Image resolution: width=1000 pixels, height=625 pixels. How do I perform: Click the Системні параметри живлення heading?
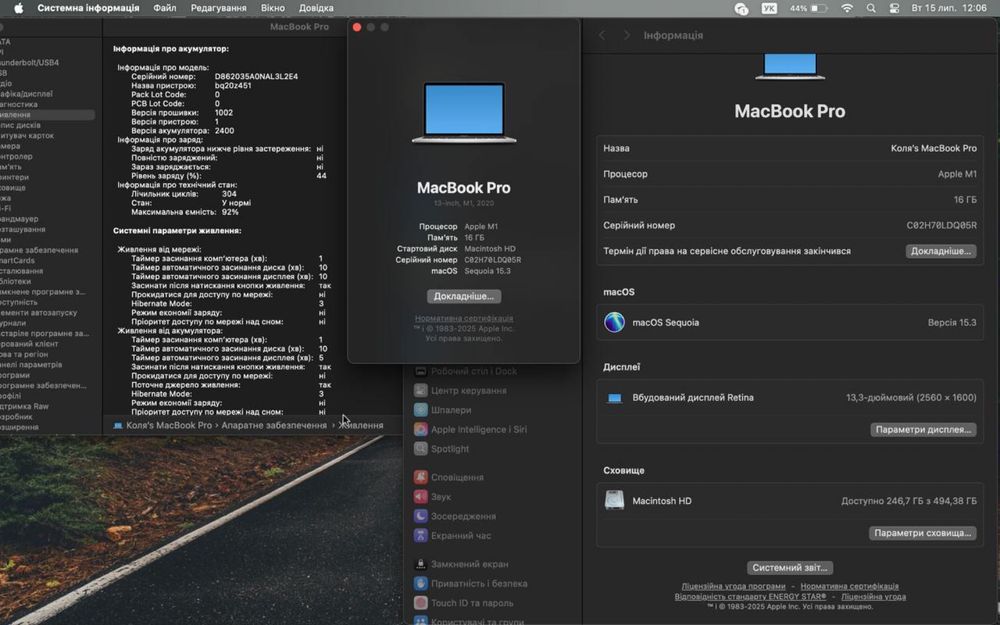coord(177,231)
